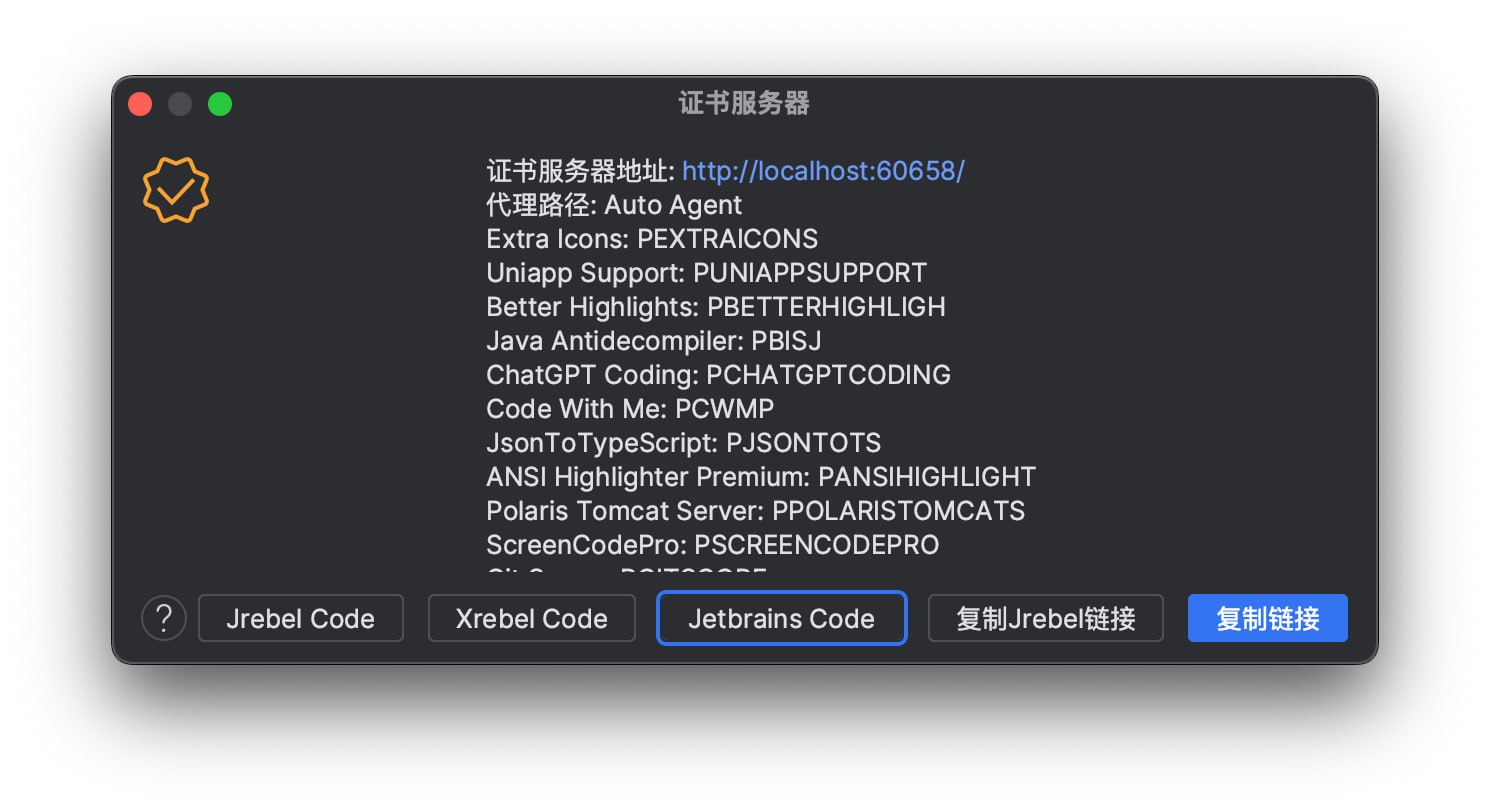Click the orange verified checkmark badge icon

176,190
